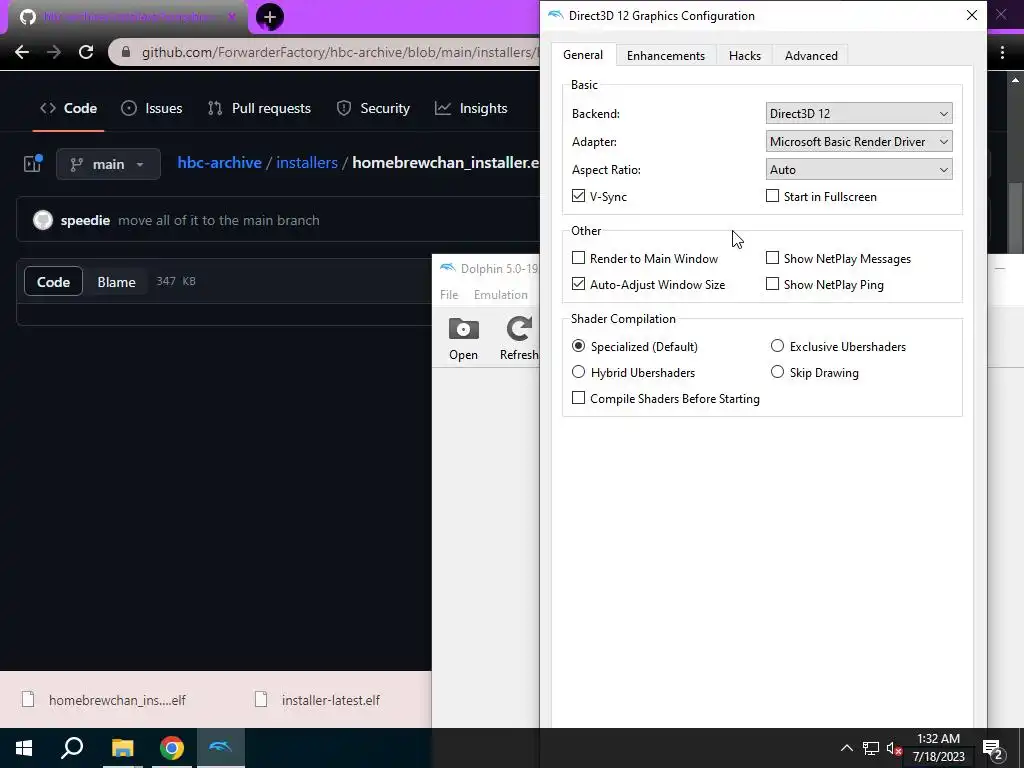The image size is (1024, 768).
Task: Go forward in the browser
Action: 54,52
